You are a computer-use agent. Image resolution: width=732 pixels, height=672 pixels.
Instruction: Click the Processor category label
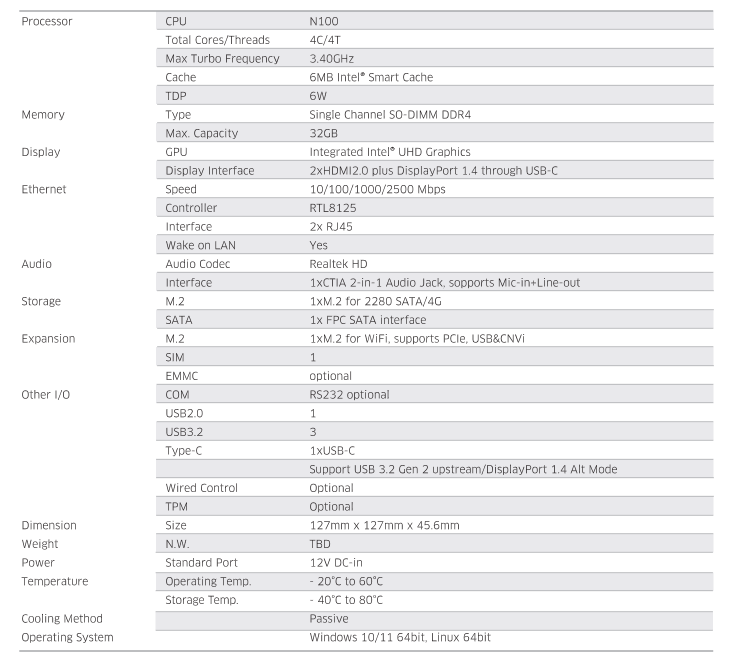[47, 21]
